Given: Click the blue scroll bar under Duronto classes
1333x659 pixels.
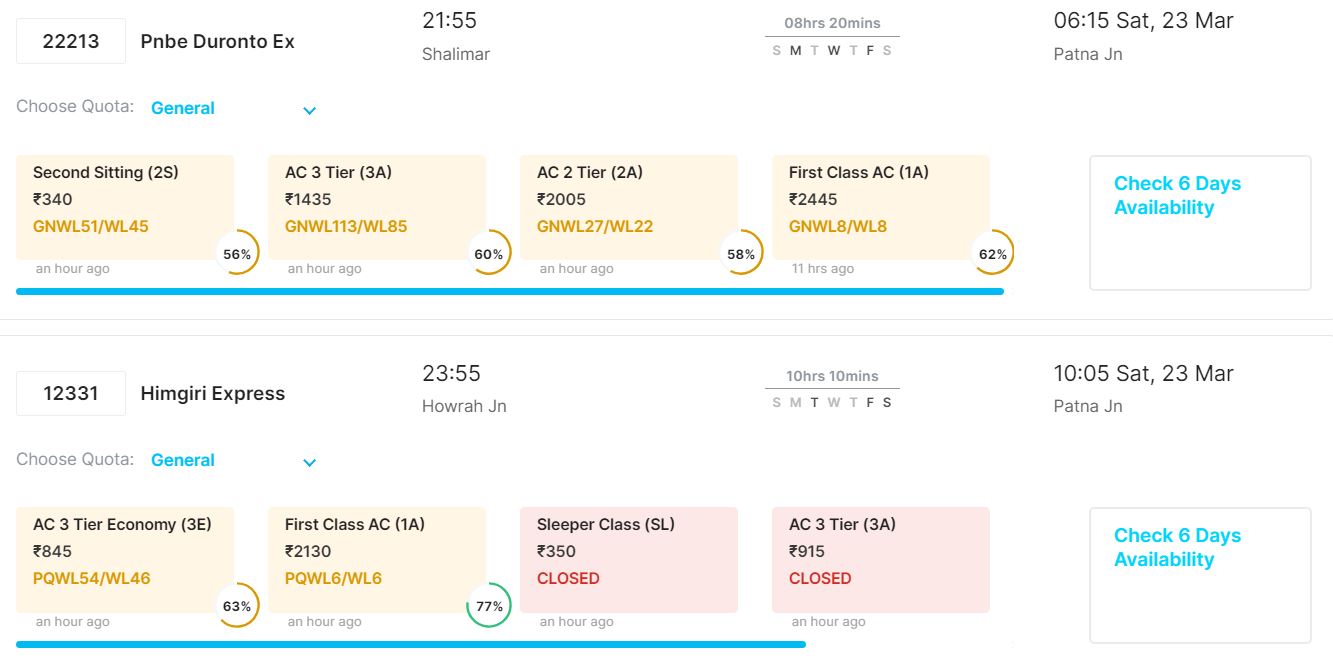Looking at the screenshot, I should click(510, 292).
